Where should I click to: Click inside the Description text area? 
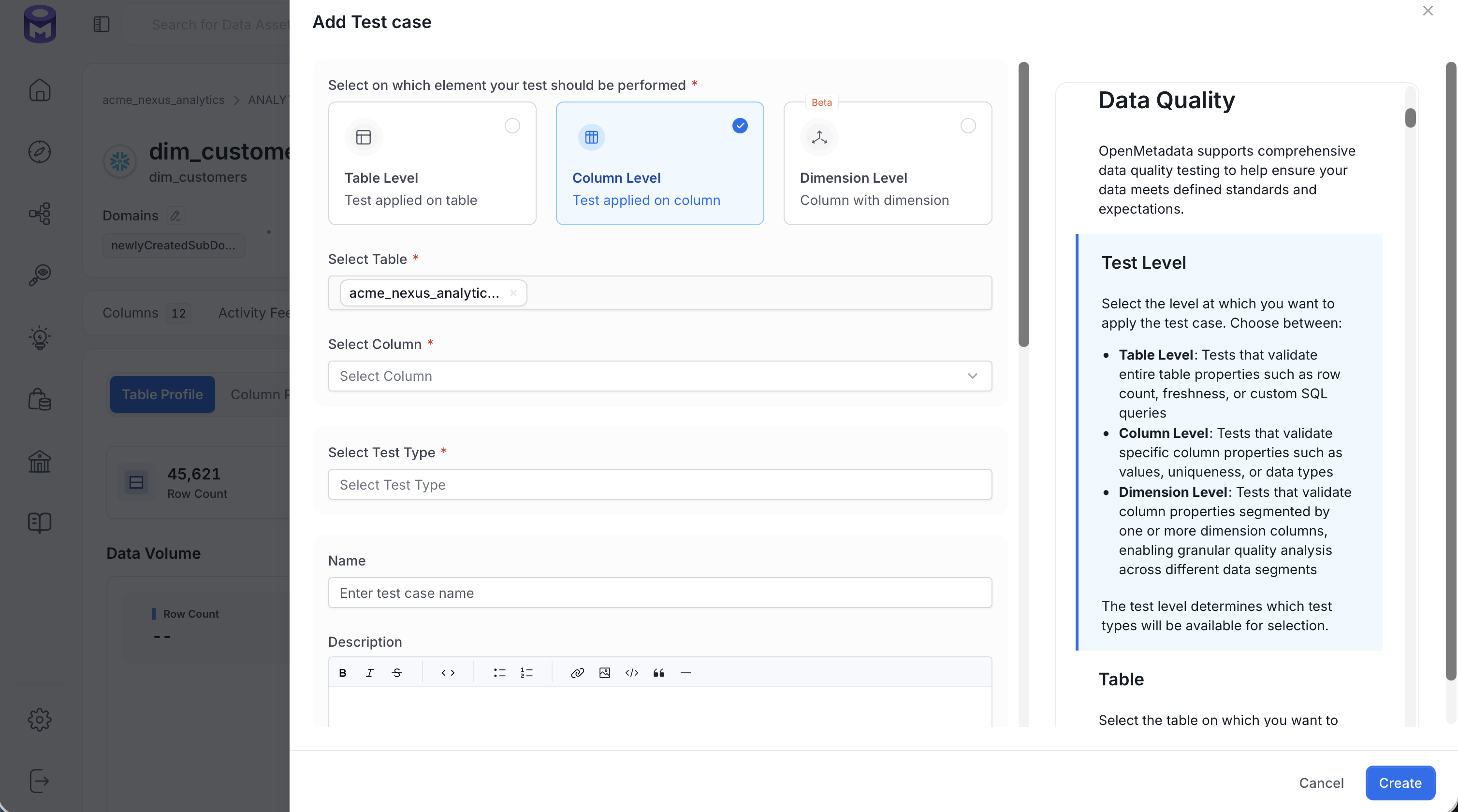660,707
